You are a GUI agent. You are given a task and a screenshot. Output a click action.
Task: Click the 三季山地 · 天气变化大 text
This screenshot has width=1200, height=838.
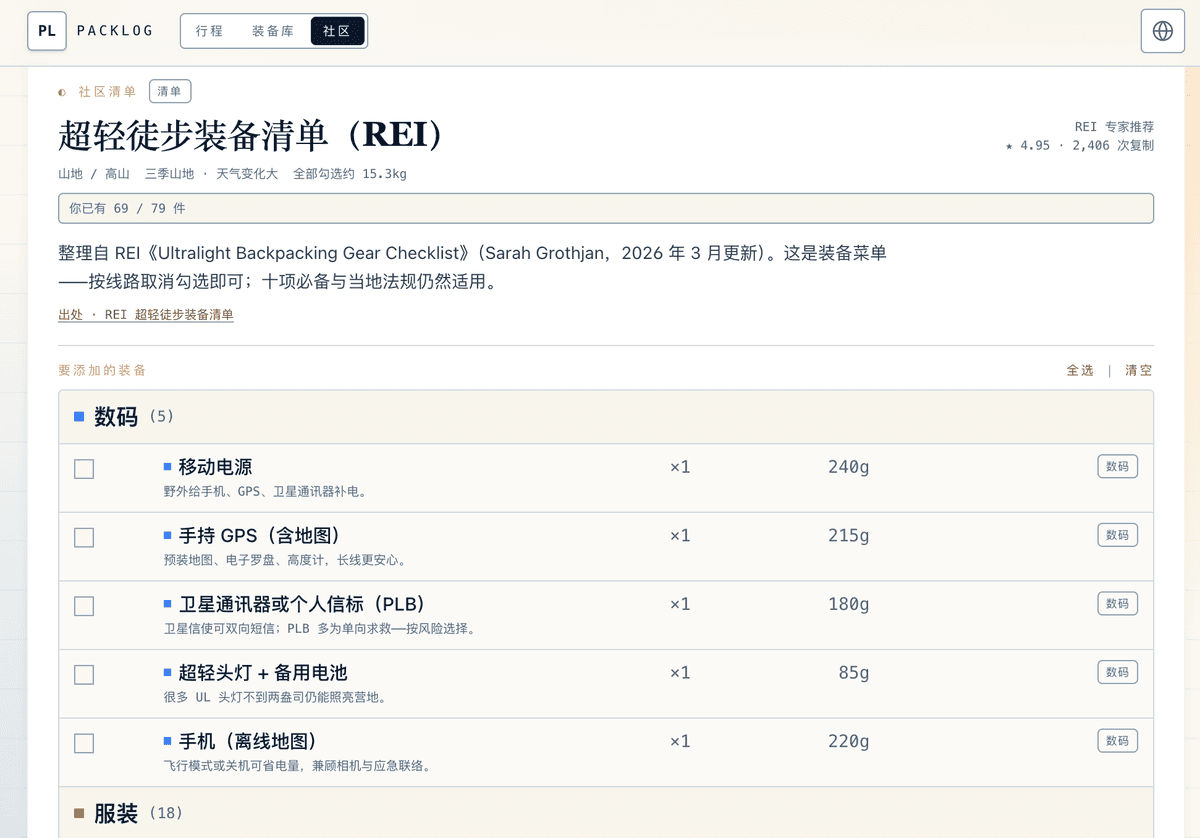pyautogui.click(x=211, y=174)
